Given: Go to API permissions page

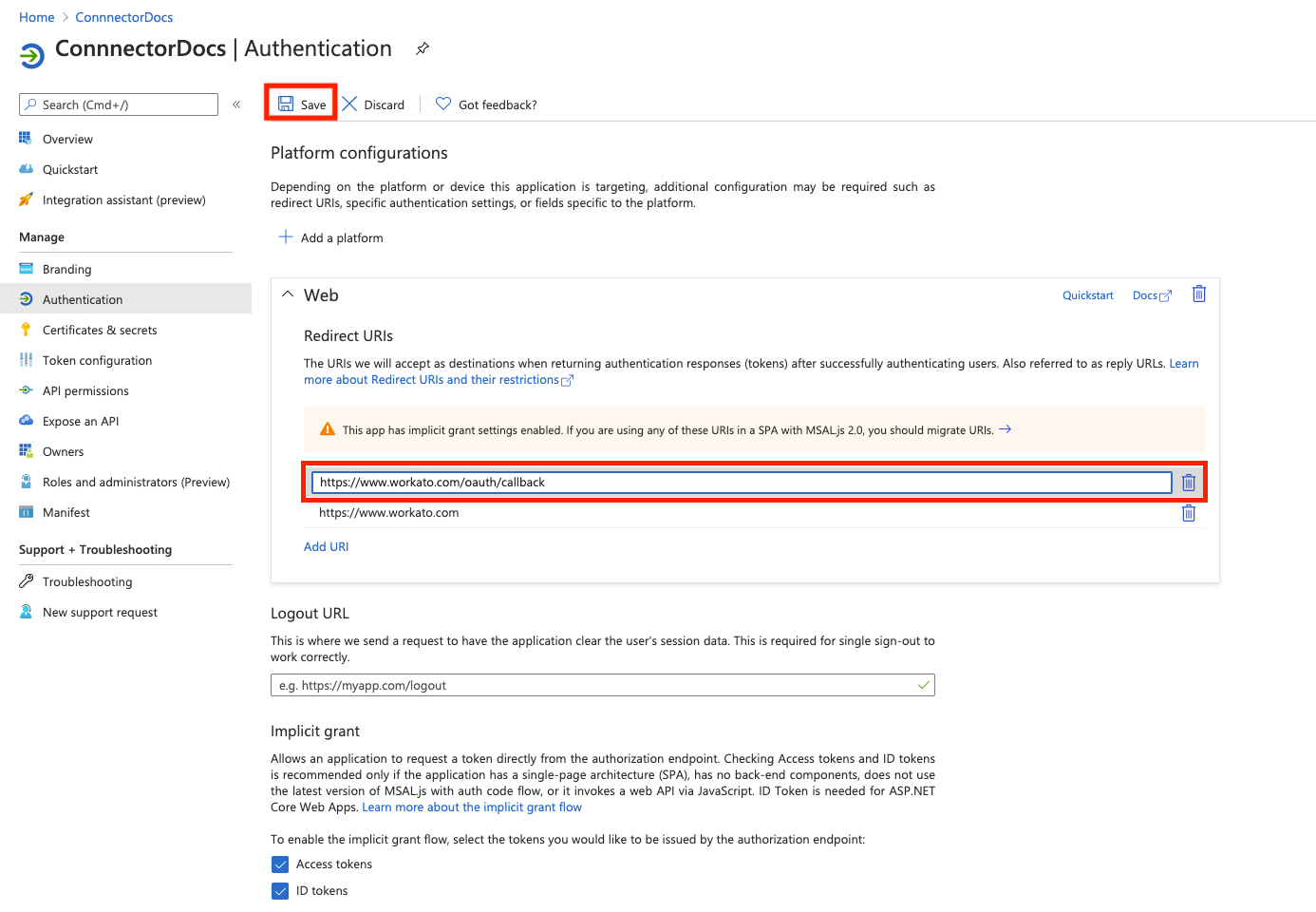Looking at the screenshot, I should [85, 391].
